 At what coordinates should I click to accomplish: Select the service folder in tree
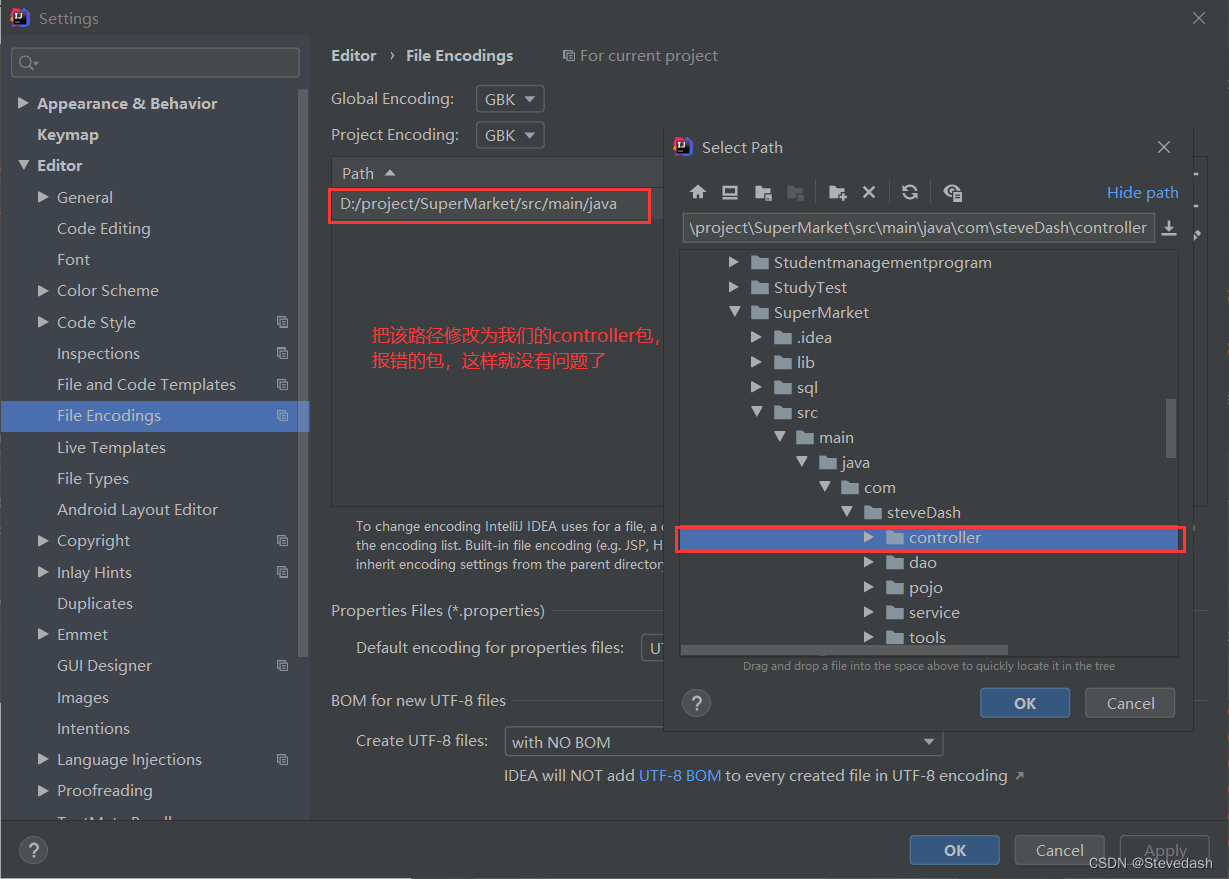coord(934,612)
